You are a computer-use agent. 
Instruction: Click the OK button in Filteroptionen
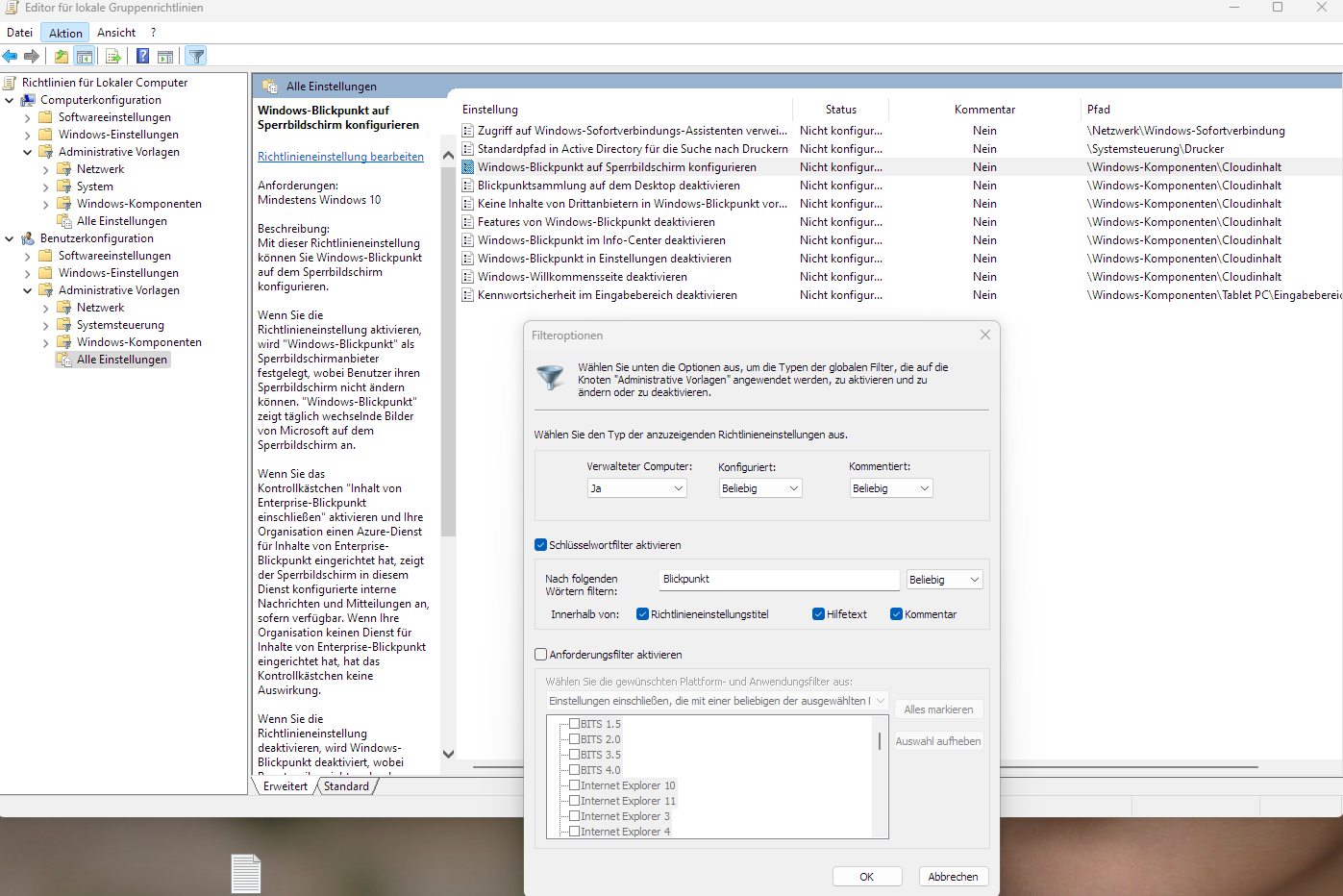[866, 876]
